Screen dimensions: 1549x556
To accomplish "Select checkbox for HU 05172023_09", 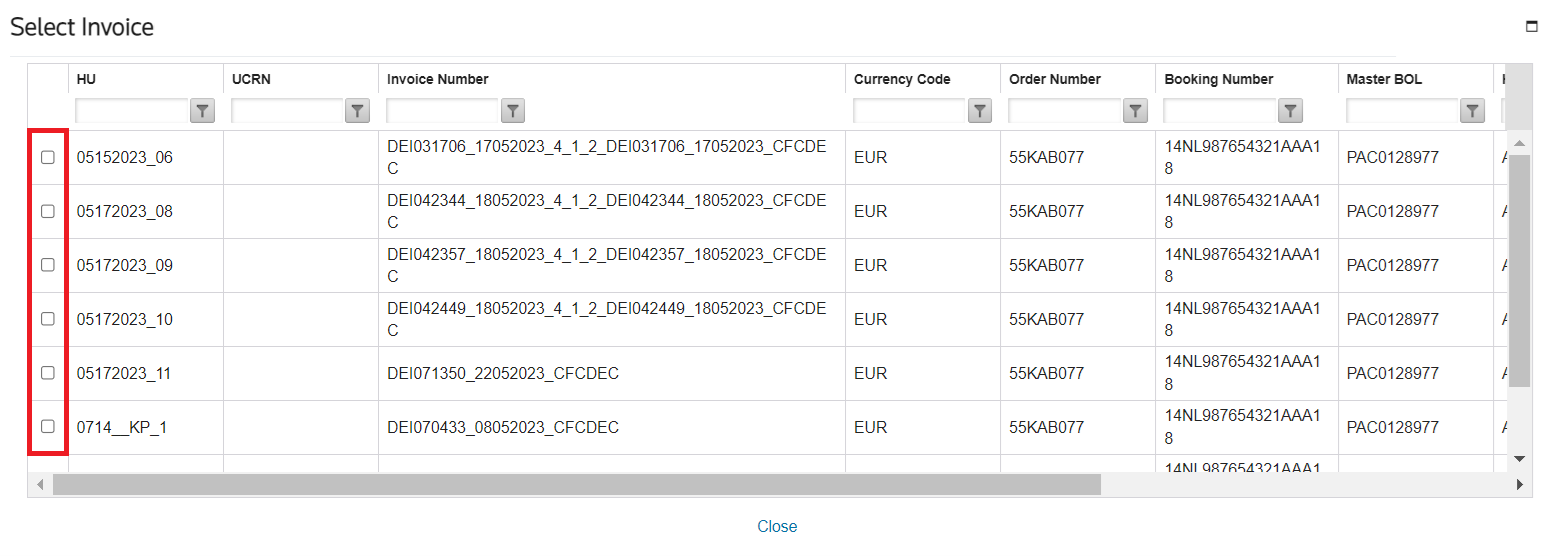I will 47,265.
